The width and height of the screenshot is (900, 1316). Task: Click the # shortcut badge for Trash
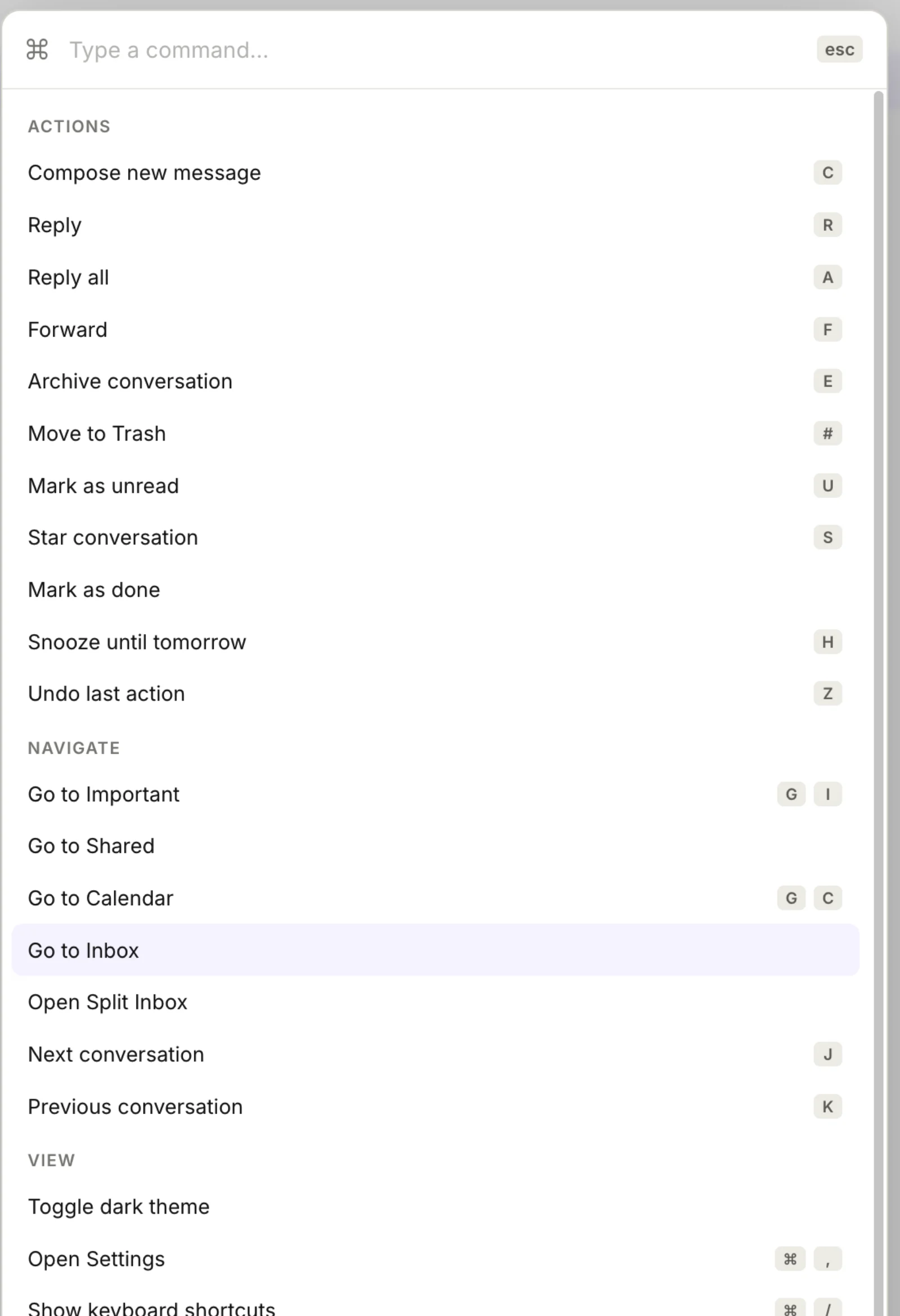coord(827,434)
